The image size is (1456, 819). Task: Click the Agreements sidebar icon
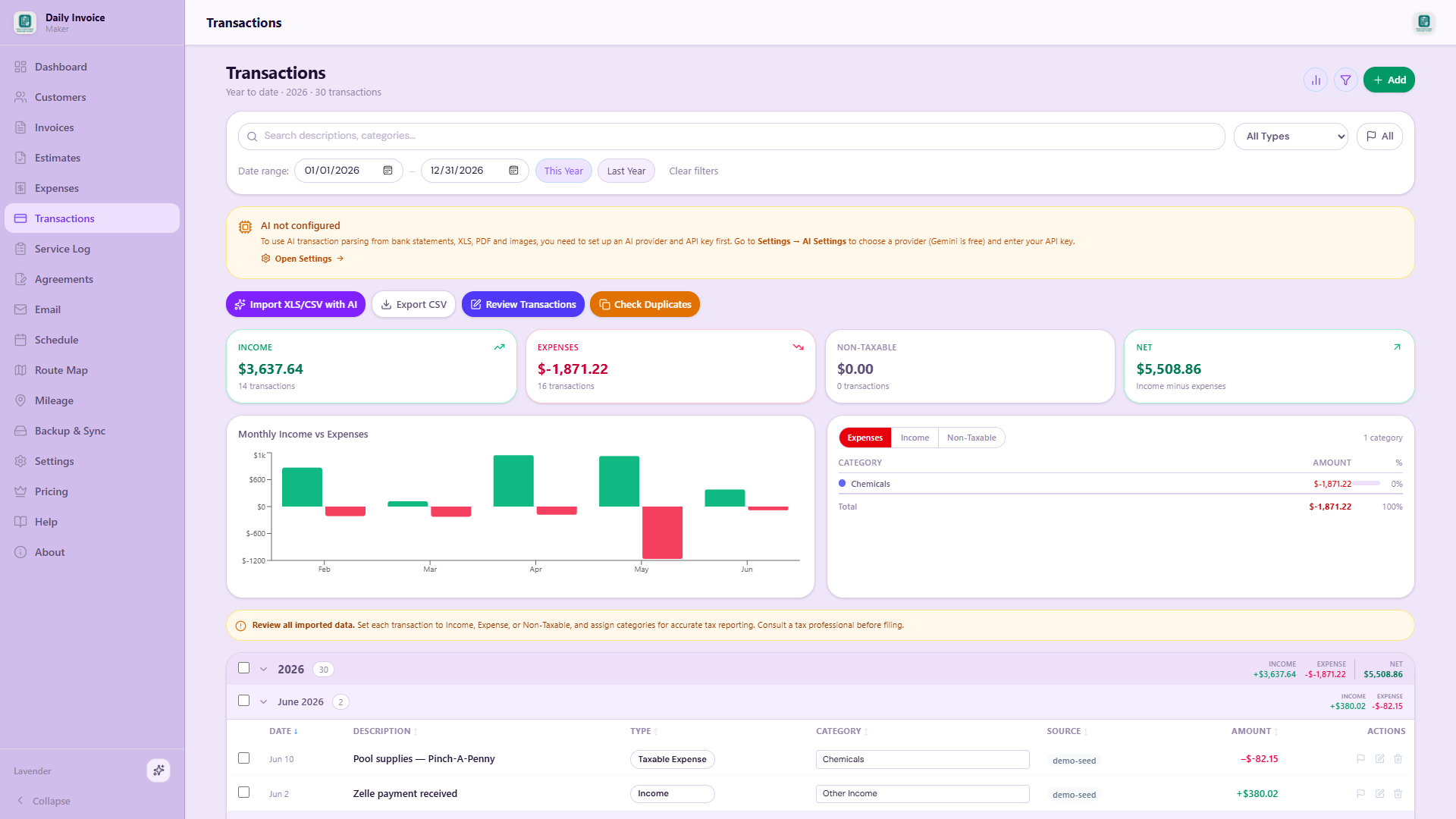[20, 279]
